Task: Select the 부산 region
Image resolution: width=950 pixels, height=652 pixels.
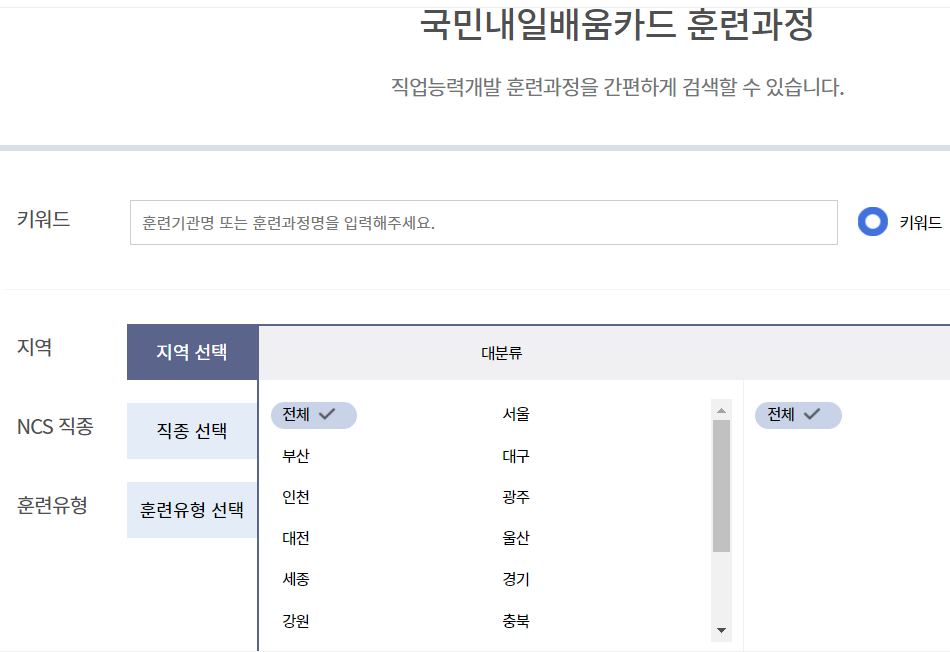Action: coord(296,456)
